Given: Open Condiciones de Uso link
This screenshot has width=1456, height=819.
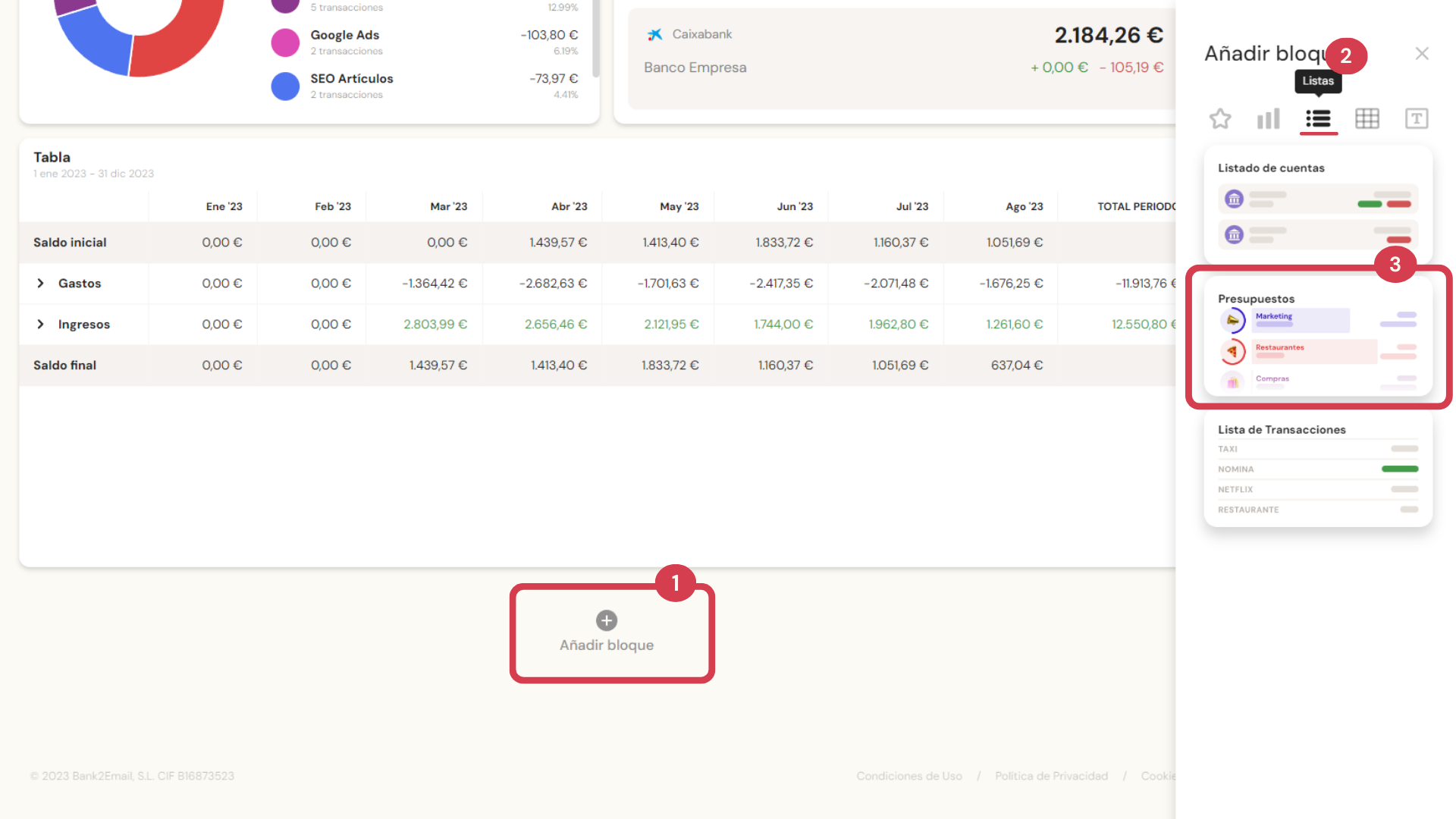Looking at the screenshot, I should click(x=909, y=776).
